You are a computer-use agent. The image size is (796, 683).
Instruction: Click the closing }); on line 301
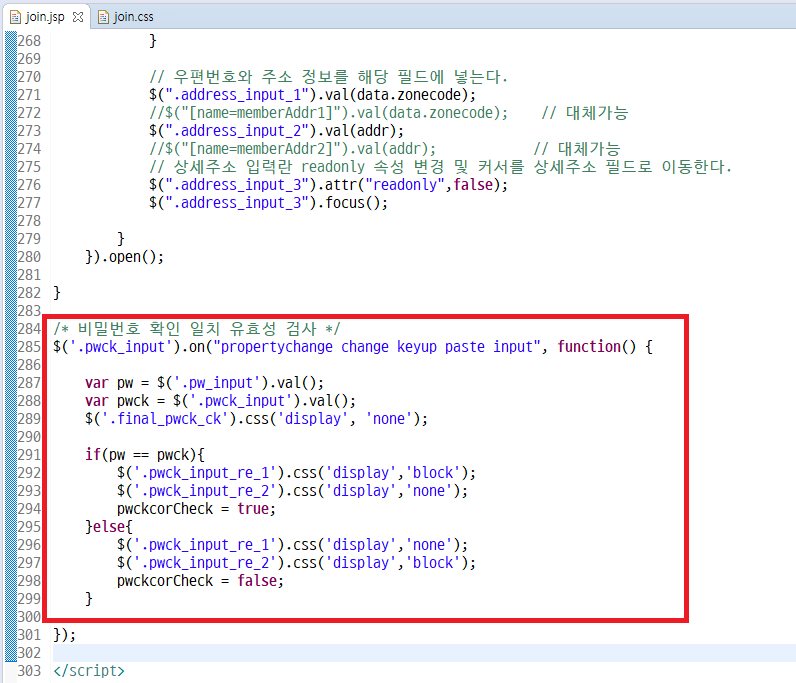point(64,635)
